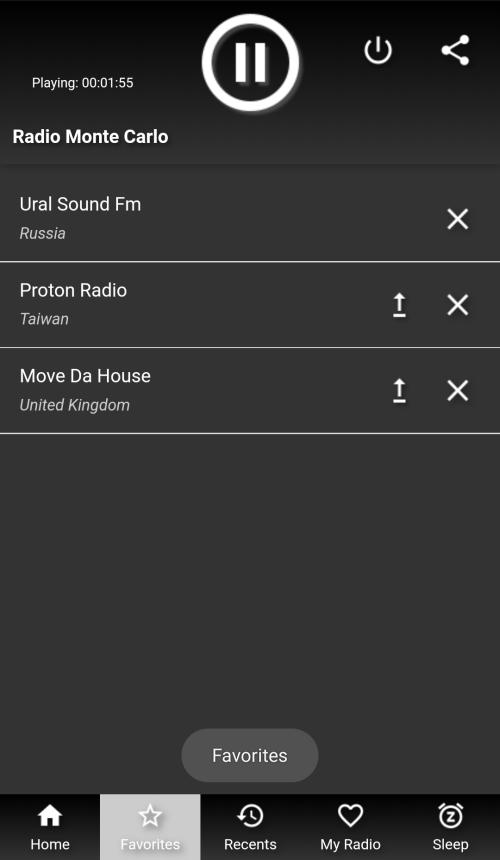
Task: Go to the Home tab
Action: 50,827
